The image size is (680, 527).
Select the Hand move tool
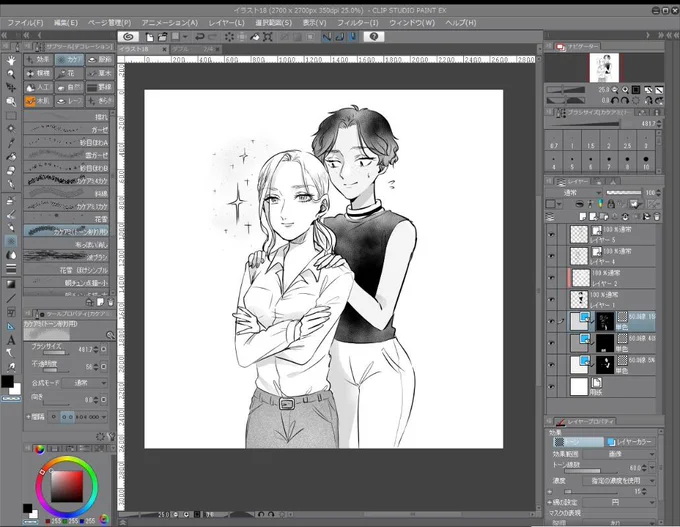(x=11, y=60)
